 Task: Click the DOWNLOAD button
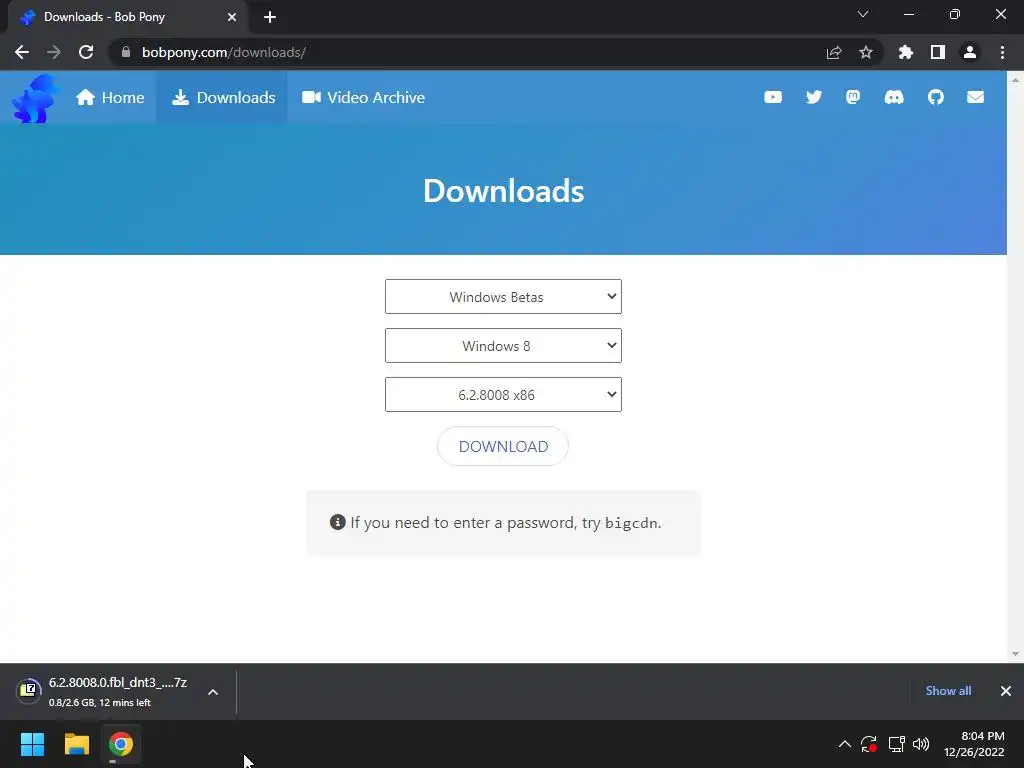(x=503, y=446)
